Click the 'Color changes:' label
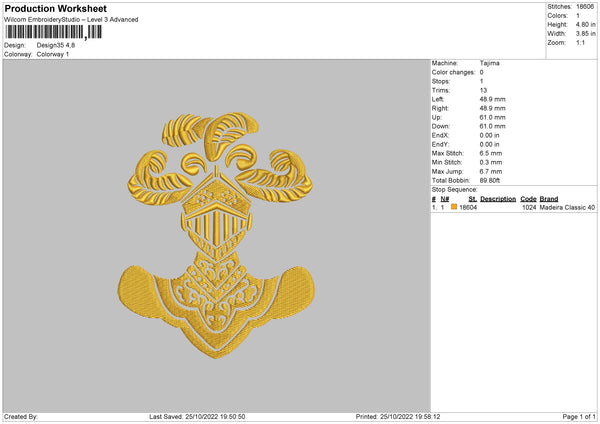Screen dimensions: 600x424 (453, 72)
